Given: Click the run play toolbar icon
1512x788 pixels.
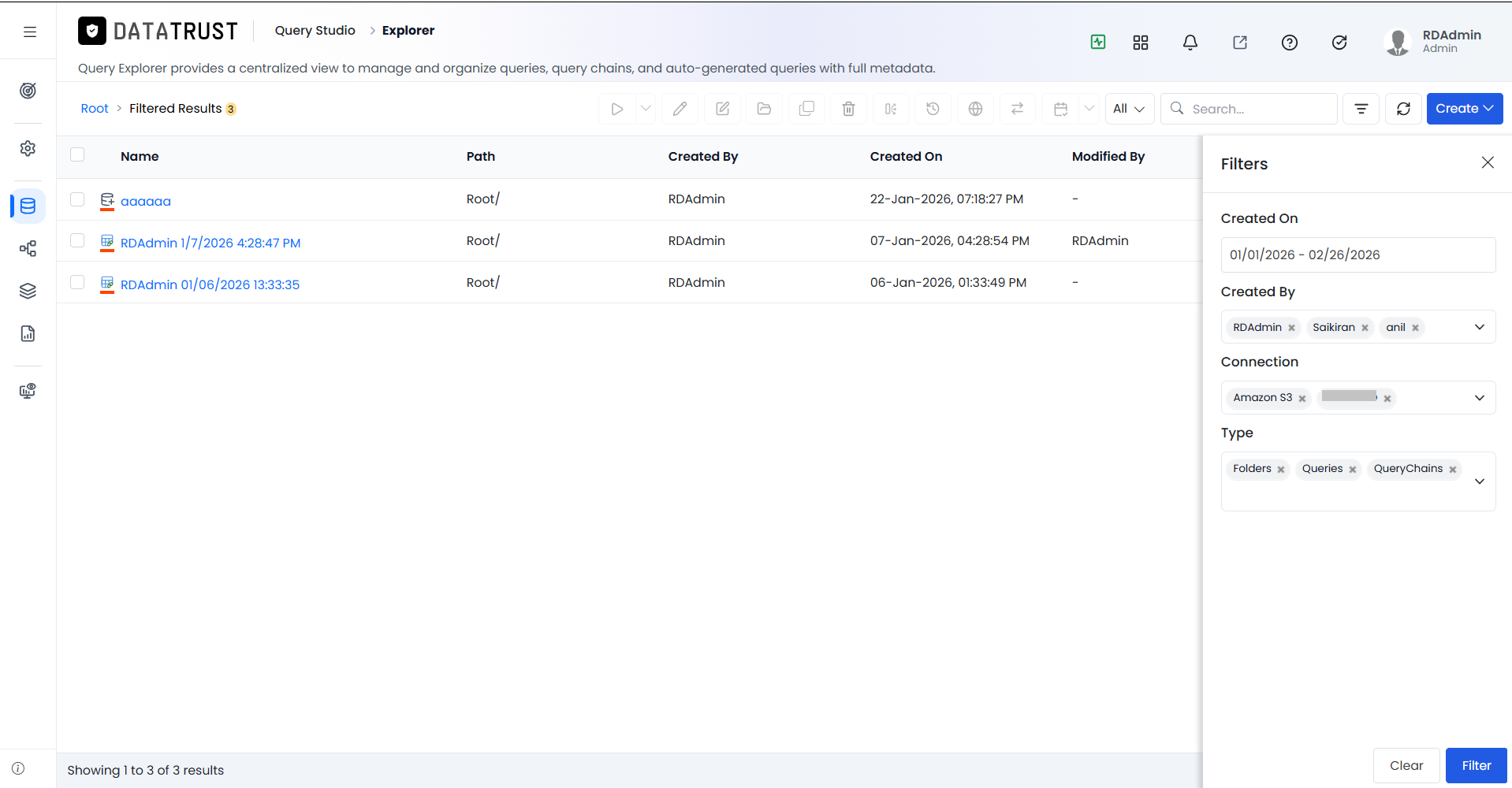Looking at the screenshot, I should pyautogui.click(x=617, y=109).
